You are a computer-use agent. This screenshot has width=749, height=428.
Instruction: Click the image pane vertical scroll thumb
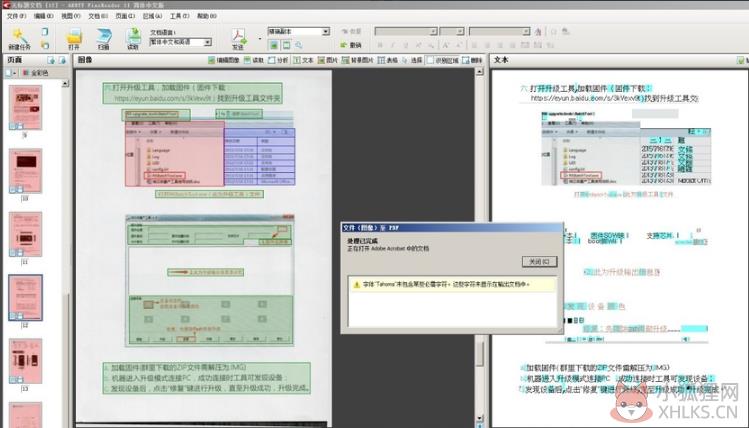tap(480, 354)
